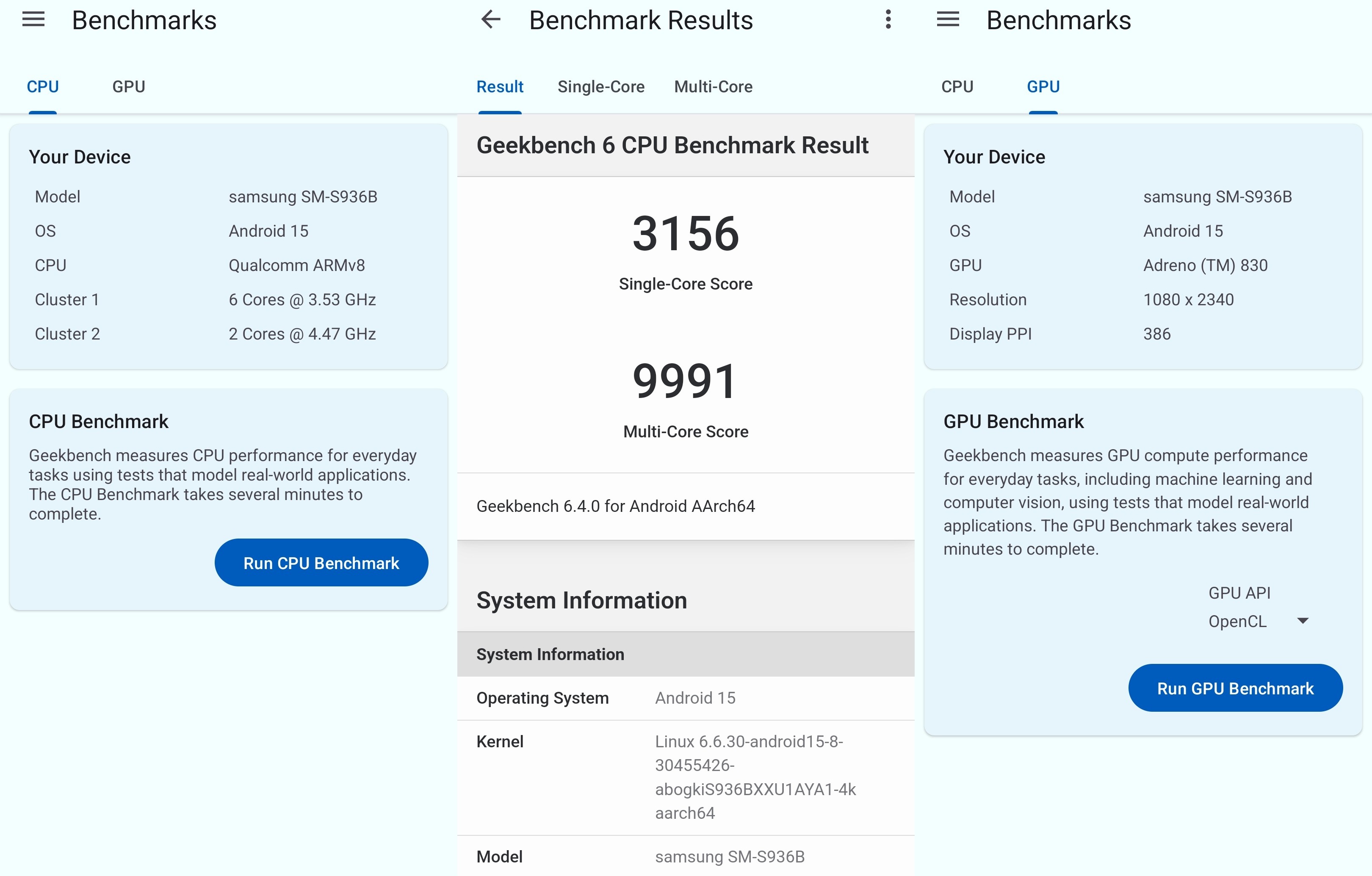Click the Display PPI value "386"
1372x876 pixels.
1157,334
